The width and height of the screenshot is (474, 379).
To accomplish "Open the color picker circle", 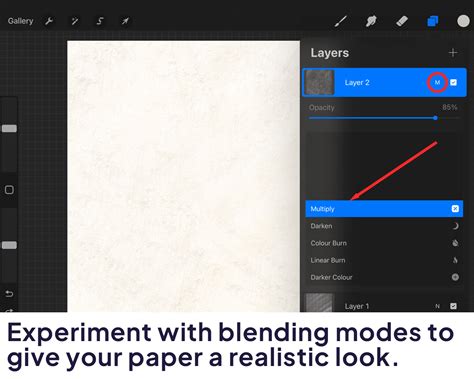I will tap(463, 21).
